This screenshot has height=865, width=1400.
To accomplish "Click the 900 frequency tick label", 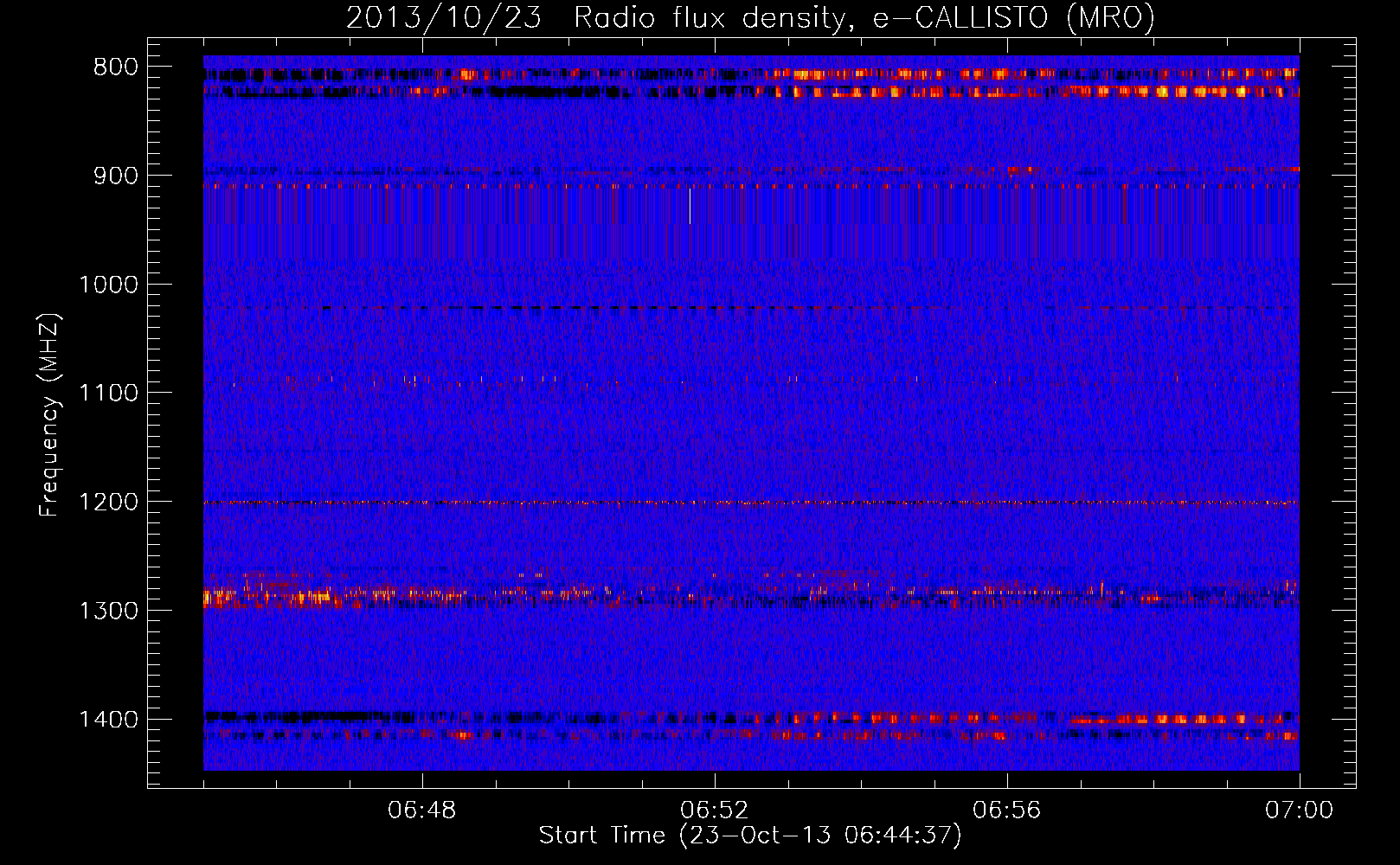I will click(x=115, y=176).
